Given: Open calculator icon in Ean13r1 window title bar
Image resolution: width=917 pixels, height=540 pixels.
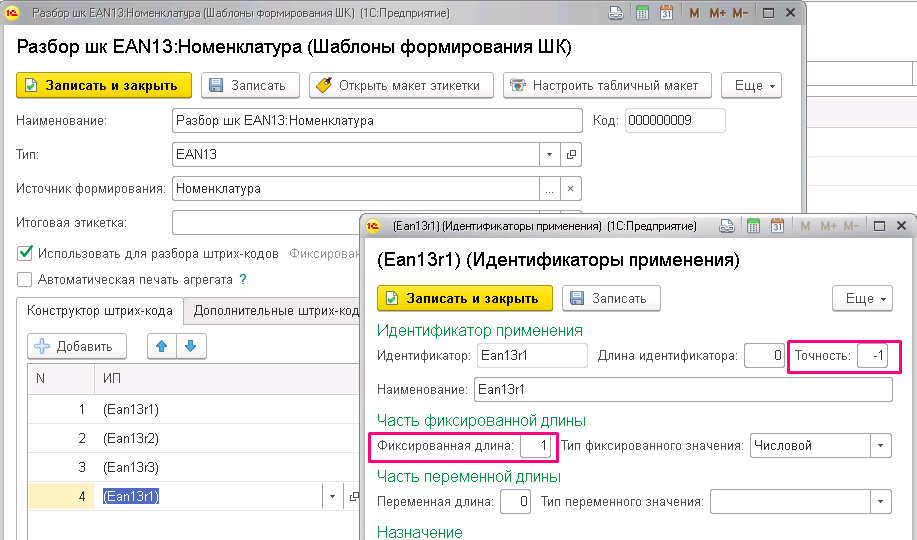Looking at the screenshot, I should click(753, 226).
